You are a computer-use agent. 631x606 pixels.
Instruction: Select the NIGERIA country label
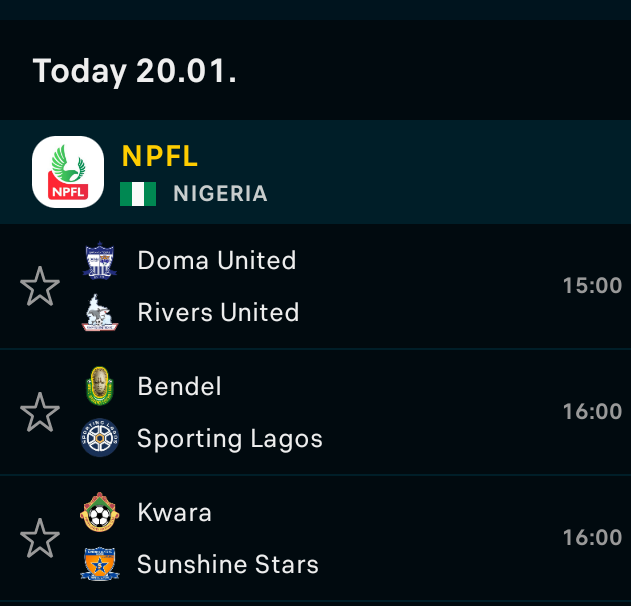point(220,194)
